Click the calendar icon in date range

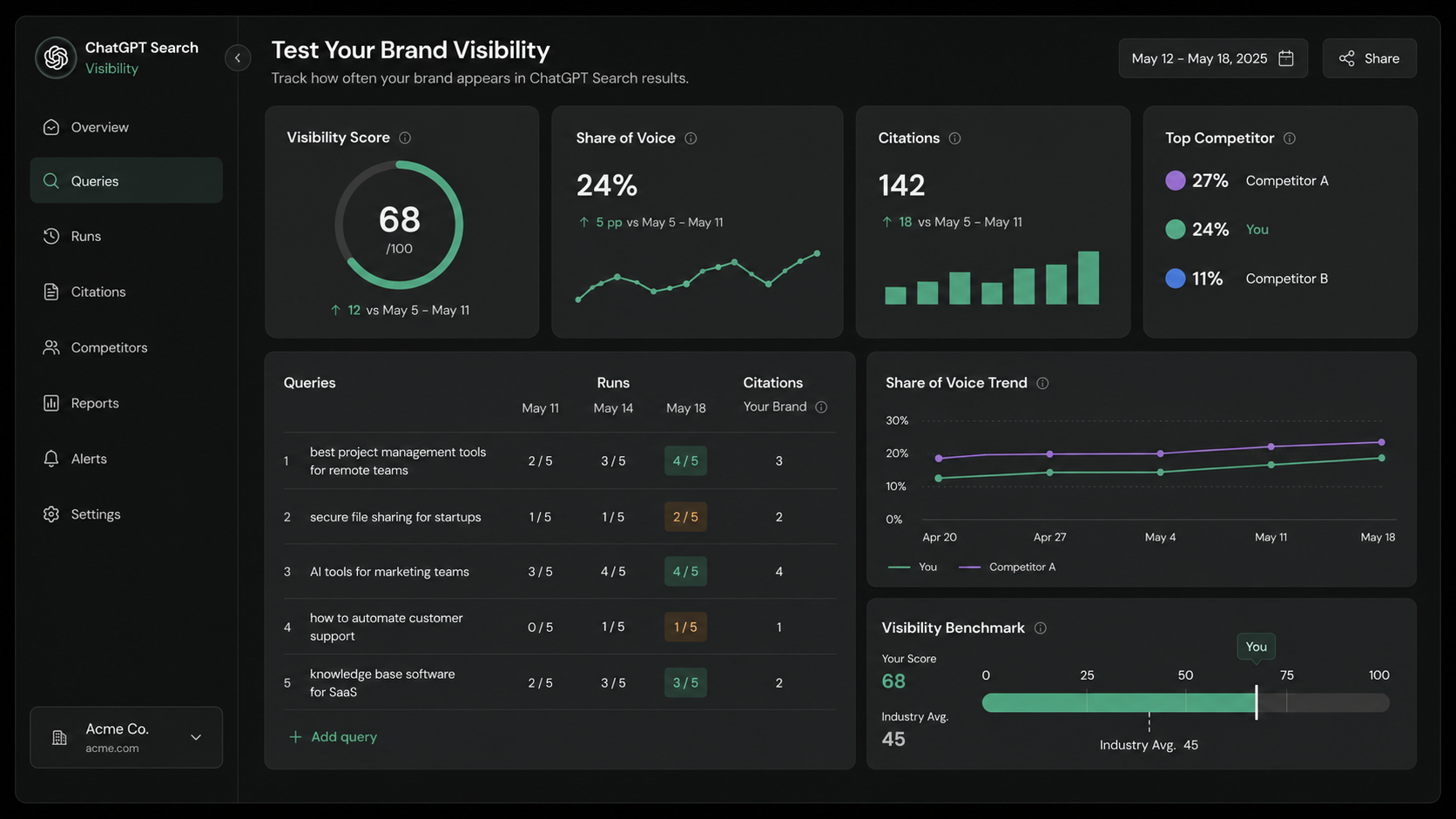(x=1286, y=58)
